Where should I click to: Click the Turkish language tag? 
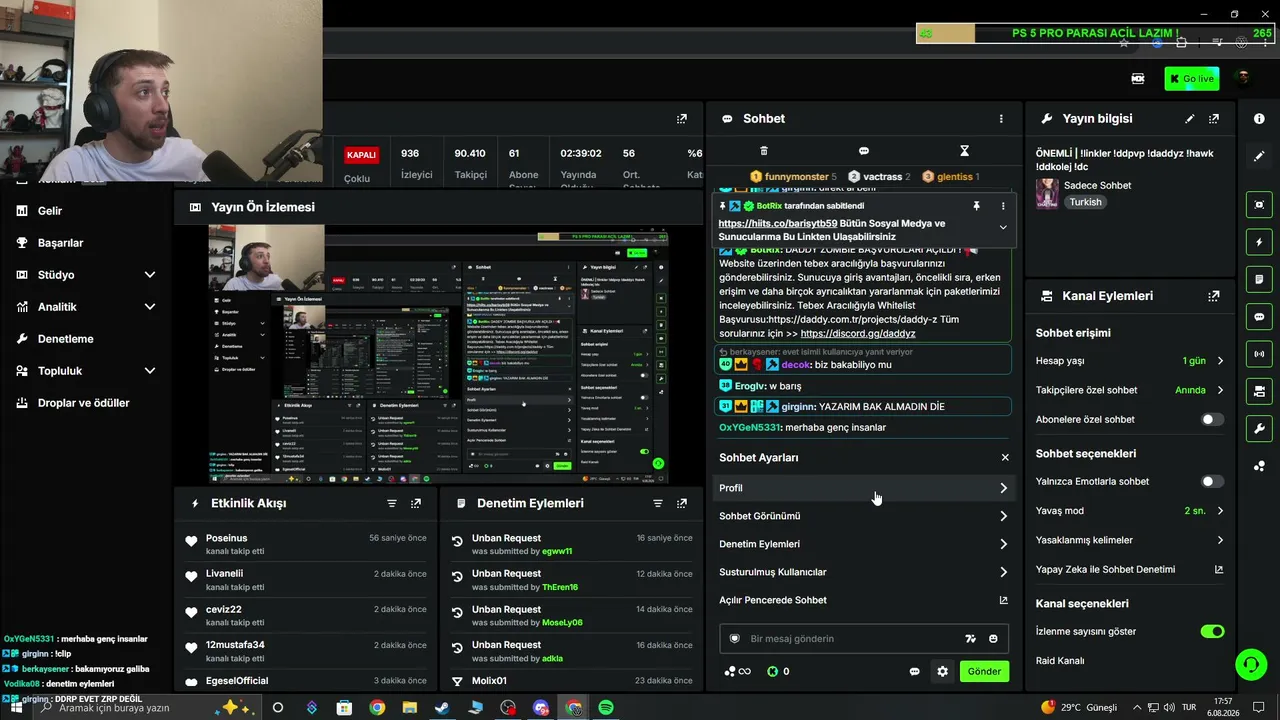pyautogui.click(x=1085, y=202)
